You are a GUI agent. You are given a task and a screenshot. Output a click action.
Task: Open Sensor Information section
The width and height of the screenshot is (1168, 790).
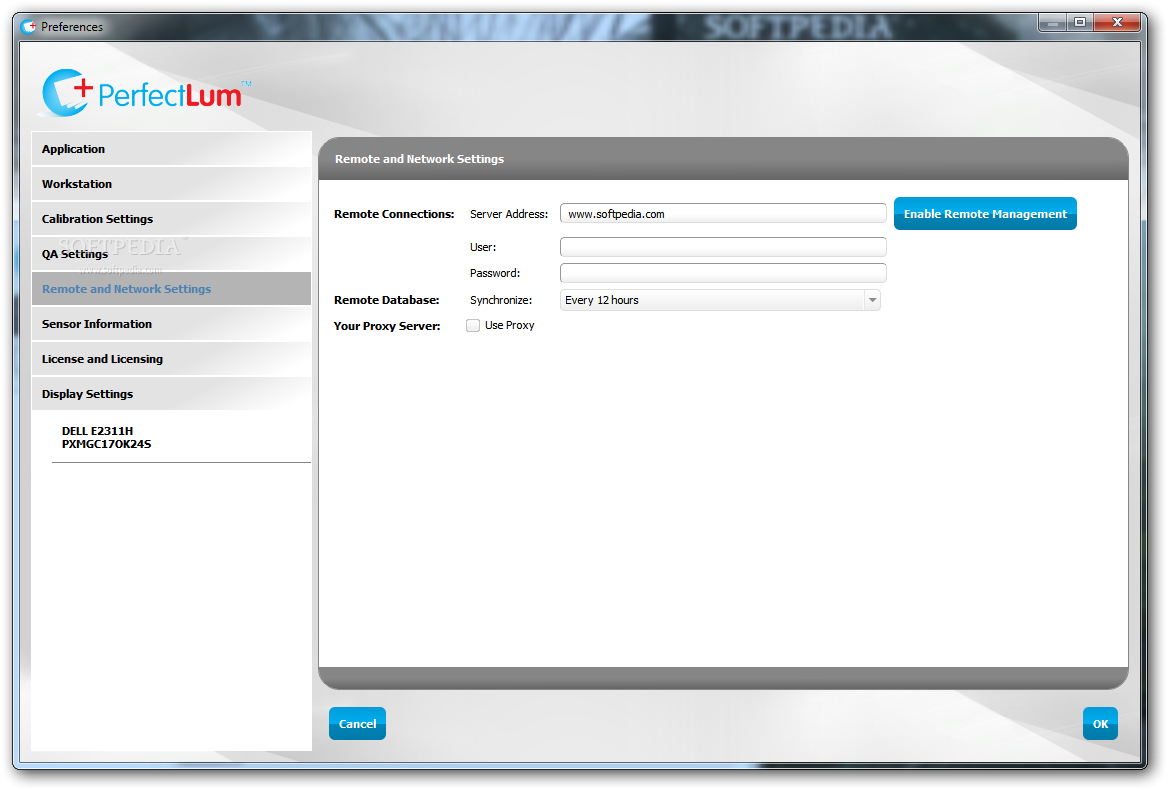[171, 324]
